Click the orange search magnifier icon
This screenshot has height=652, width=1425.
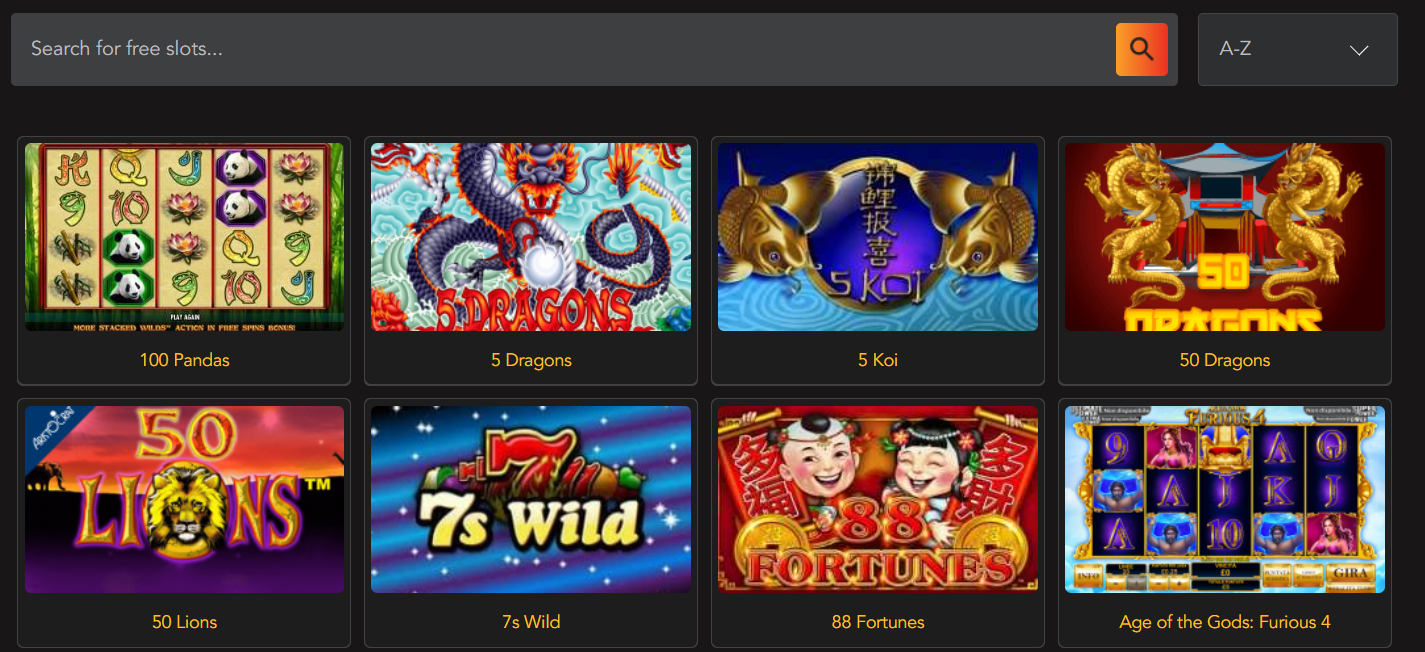tap(1141, 49)
